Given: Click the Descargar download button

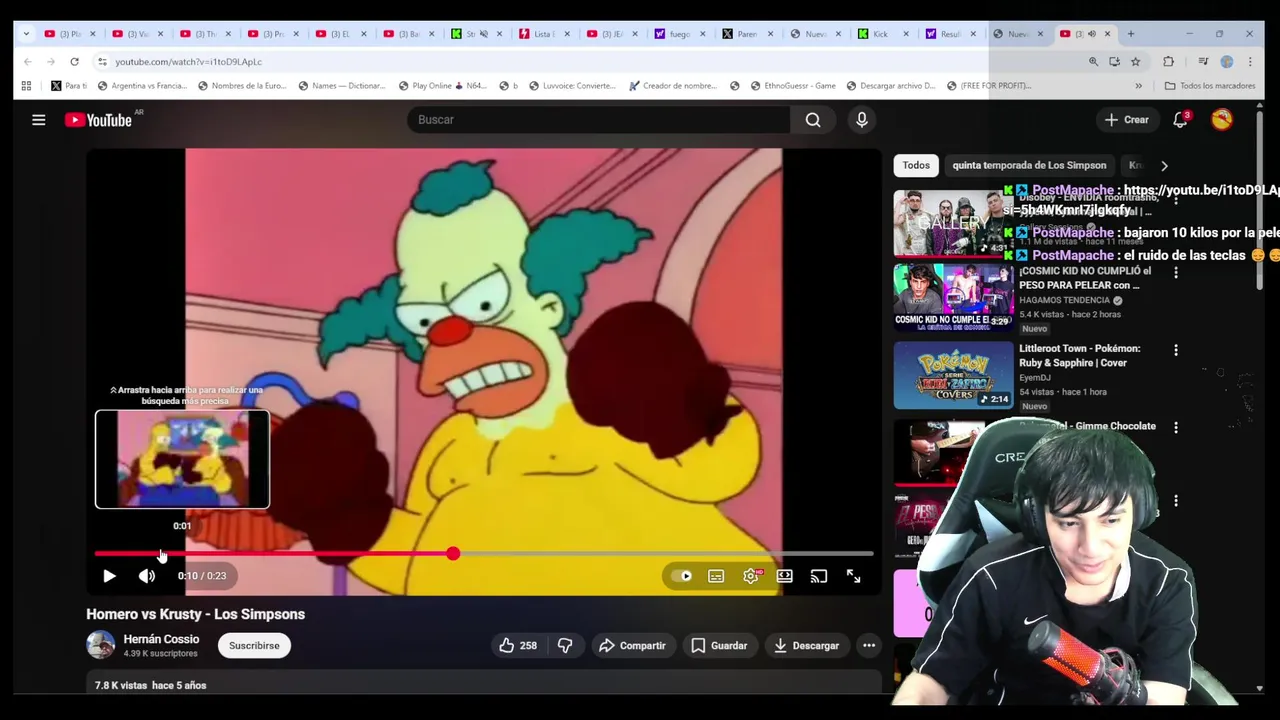Looking at the screenshot, I should 806,646.
